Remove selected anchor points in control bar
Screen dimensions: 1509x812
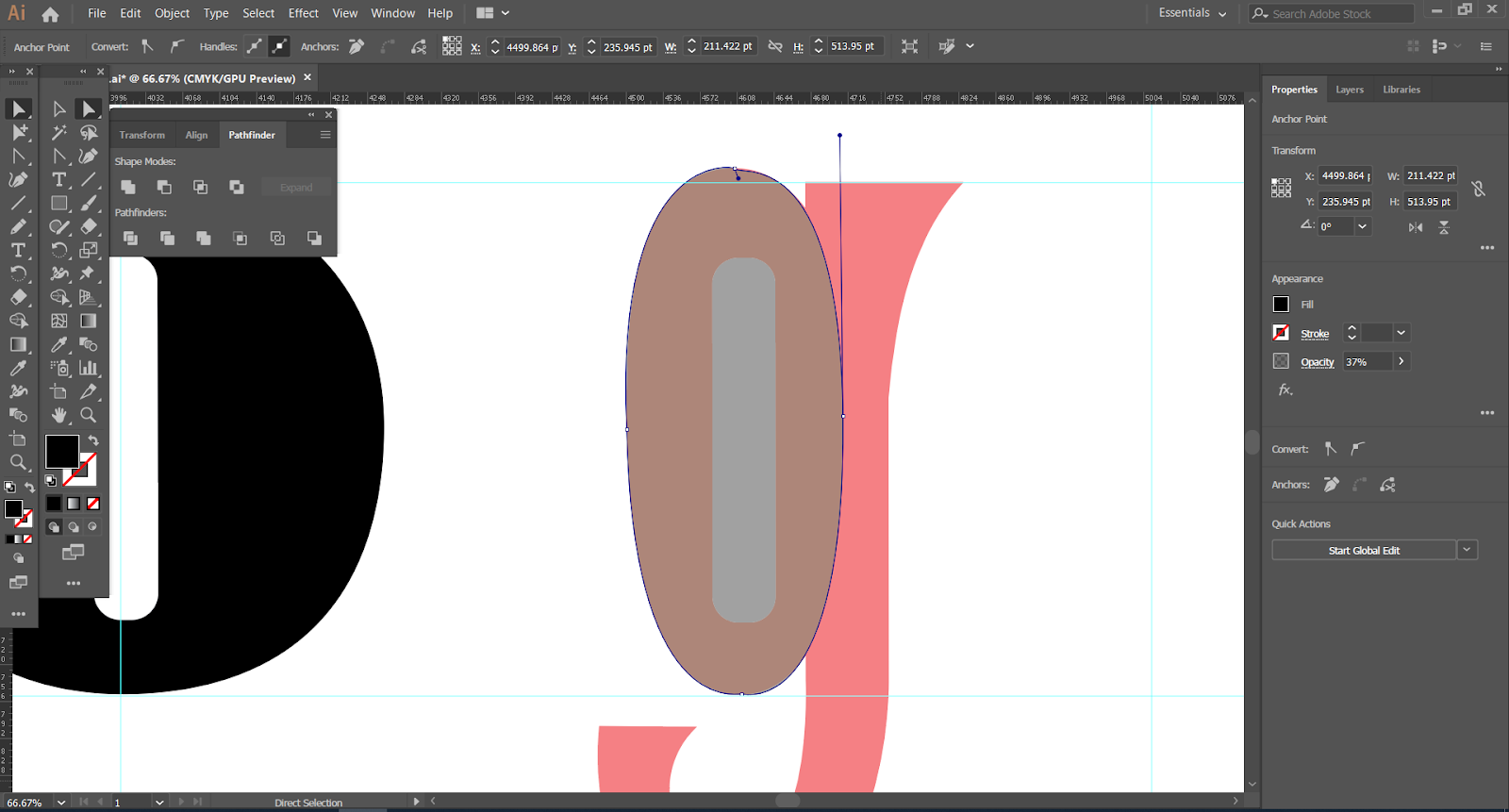click(x=357, y=46)
